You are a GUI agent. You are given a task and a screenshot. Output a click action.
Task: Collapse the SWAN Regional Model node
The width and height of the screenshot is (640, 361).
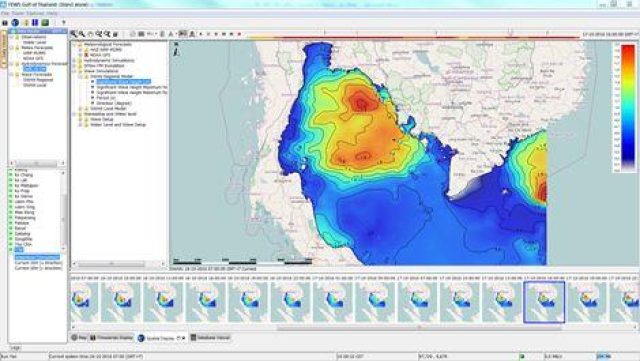tap(80, 76)
